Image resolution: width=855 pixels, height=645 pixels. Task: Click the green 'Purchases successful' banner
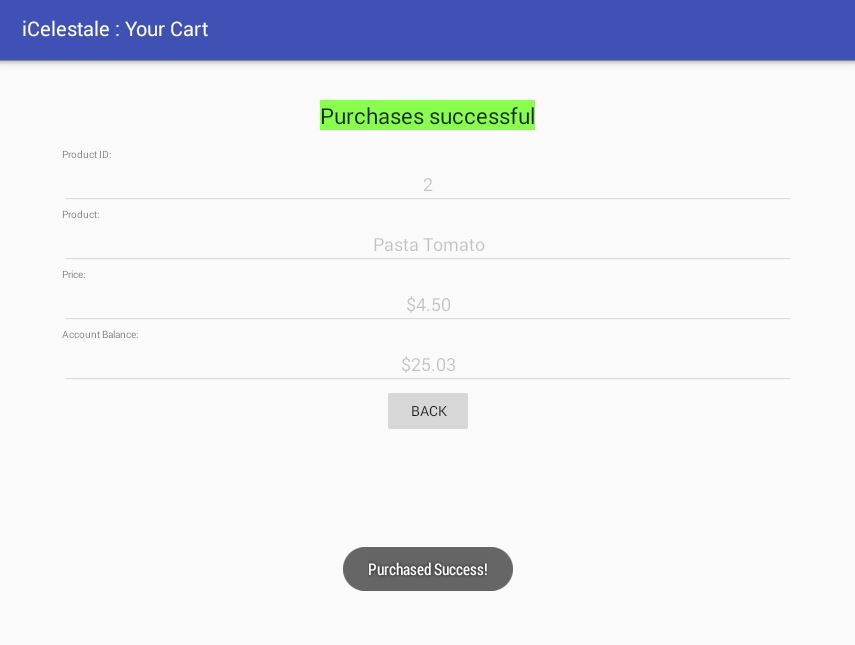click(x=427, y=116)
